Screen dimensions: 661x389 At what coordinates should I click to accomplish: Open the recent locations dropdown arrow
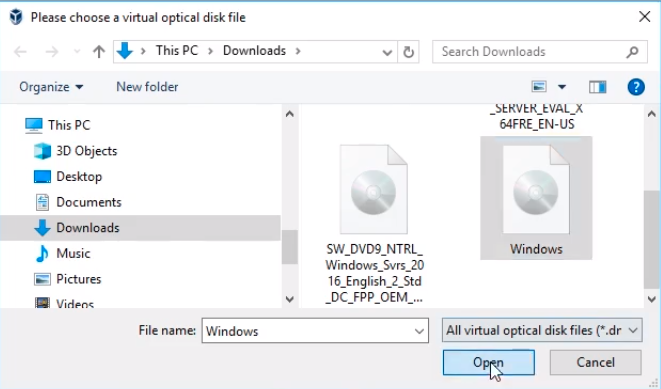[x=77, y=52]
